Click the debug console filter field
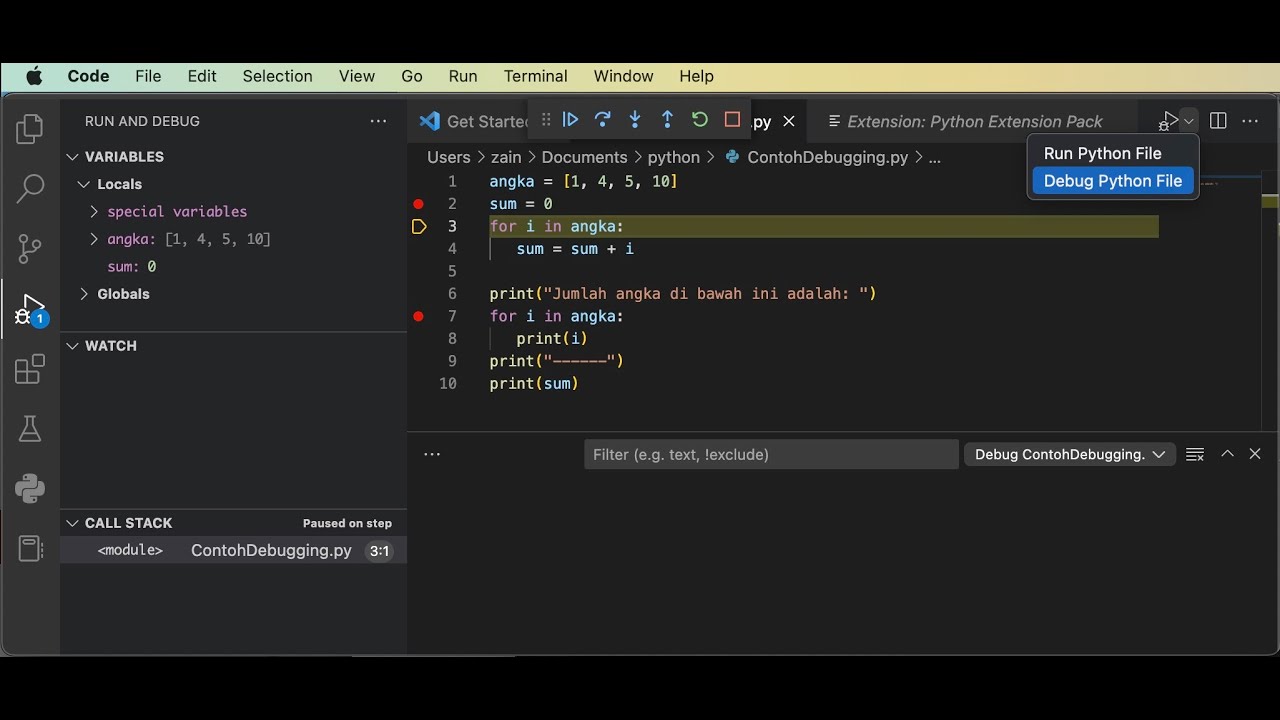Viewport: 1280px width, 720px height. pos(771,454)
